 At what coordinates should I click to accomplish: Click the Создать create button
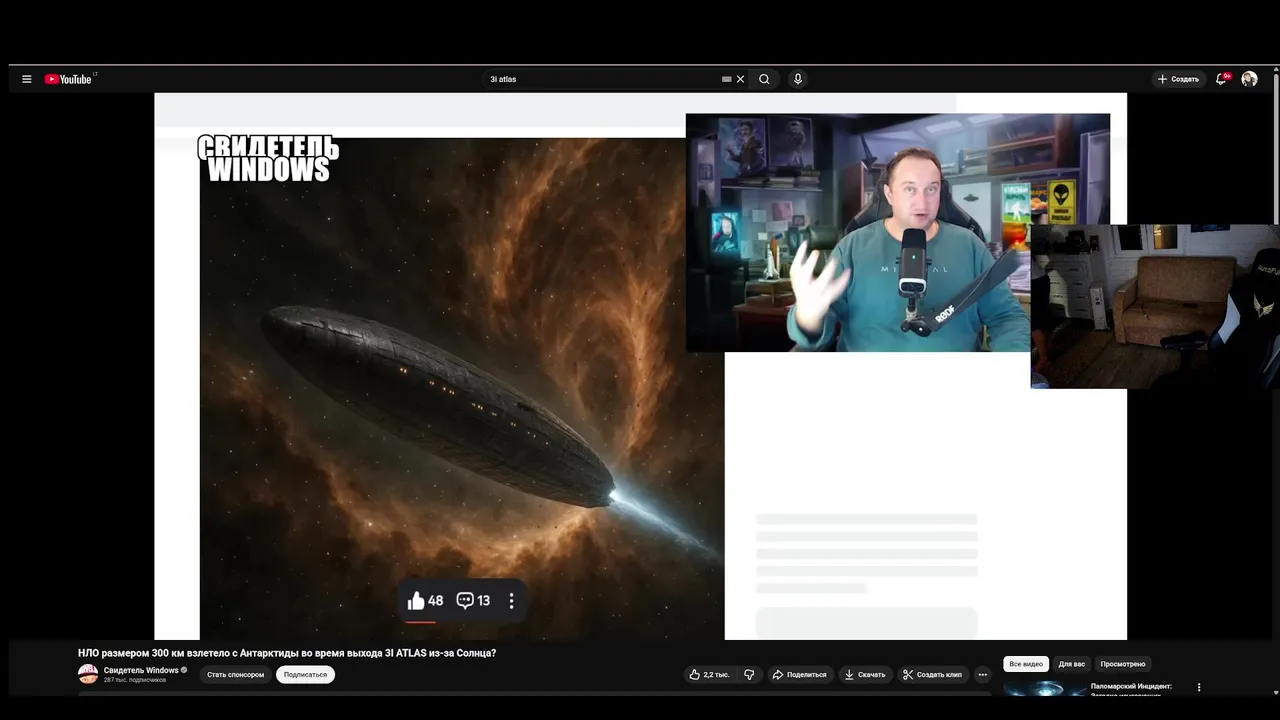point(1178,79)
